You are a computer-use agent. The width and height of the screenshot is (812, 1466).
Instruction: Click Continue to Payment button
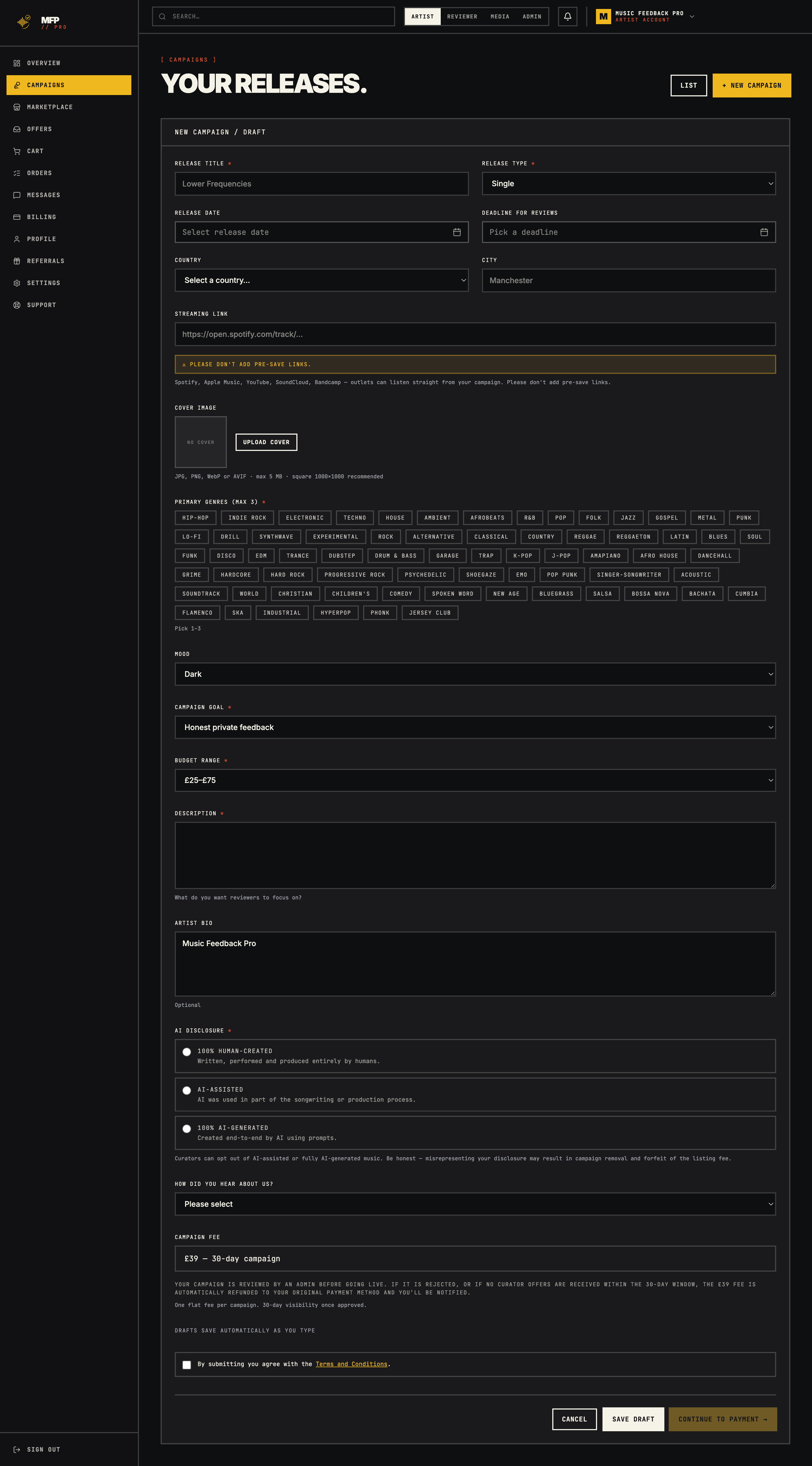click(x=723, y=1419)
